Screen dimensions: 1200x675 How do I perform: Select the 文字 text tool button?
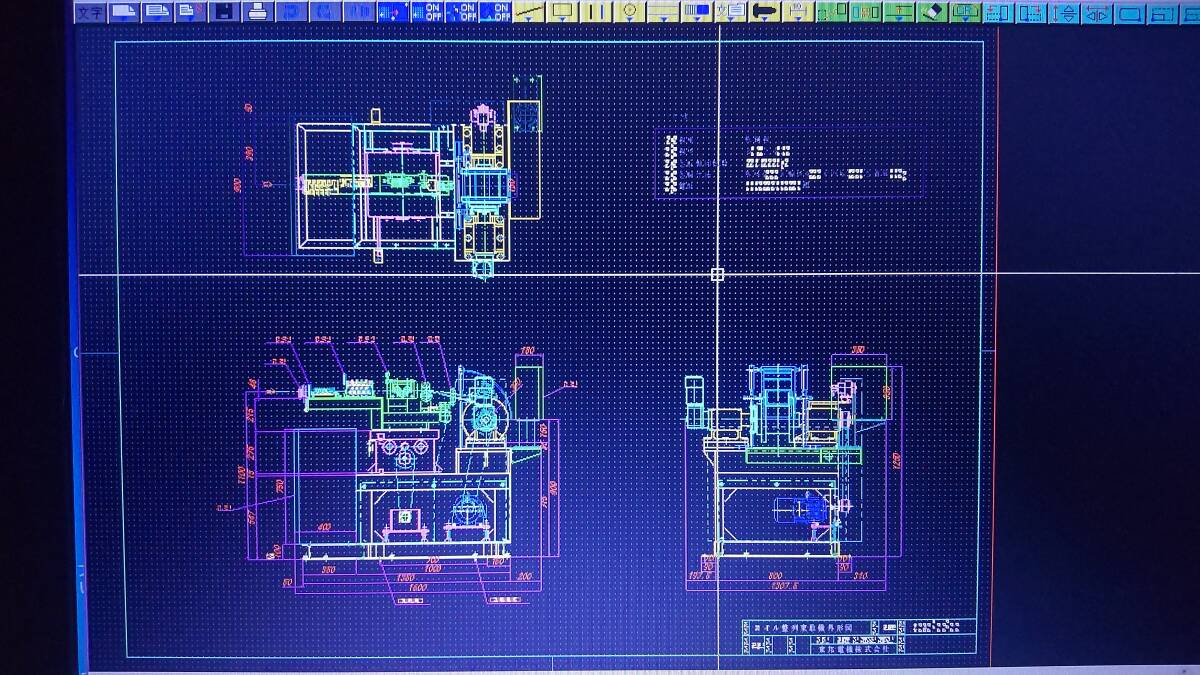tap(90, 12)
